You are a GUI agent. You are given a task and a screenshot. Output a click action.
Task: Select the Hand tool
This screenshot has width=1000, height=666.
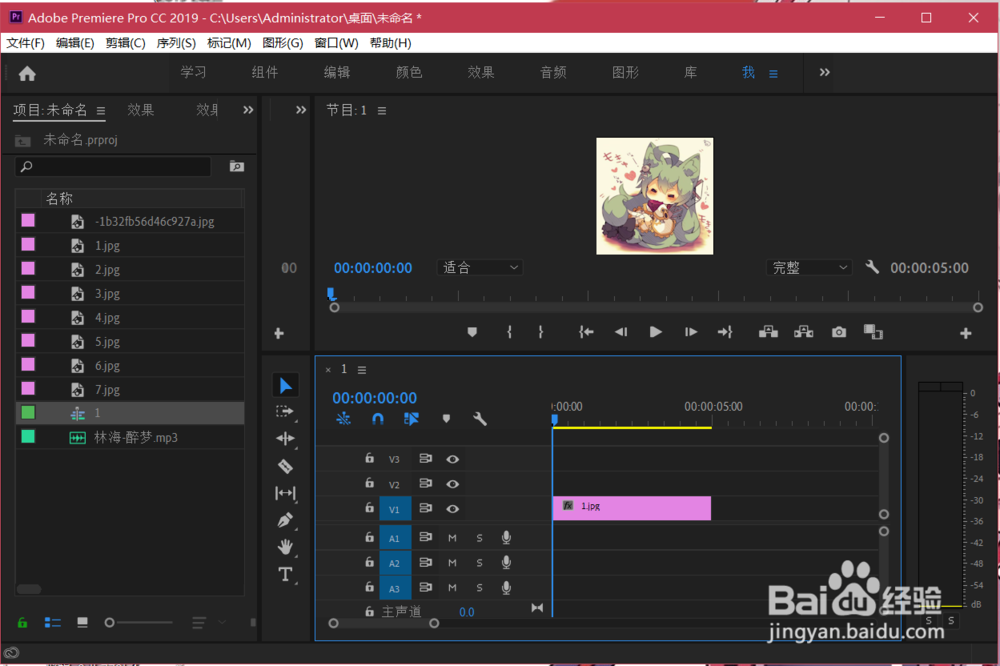coord(285,547)
